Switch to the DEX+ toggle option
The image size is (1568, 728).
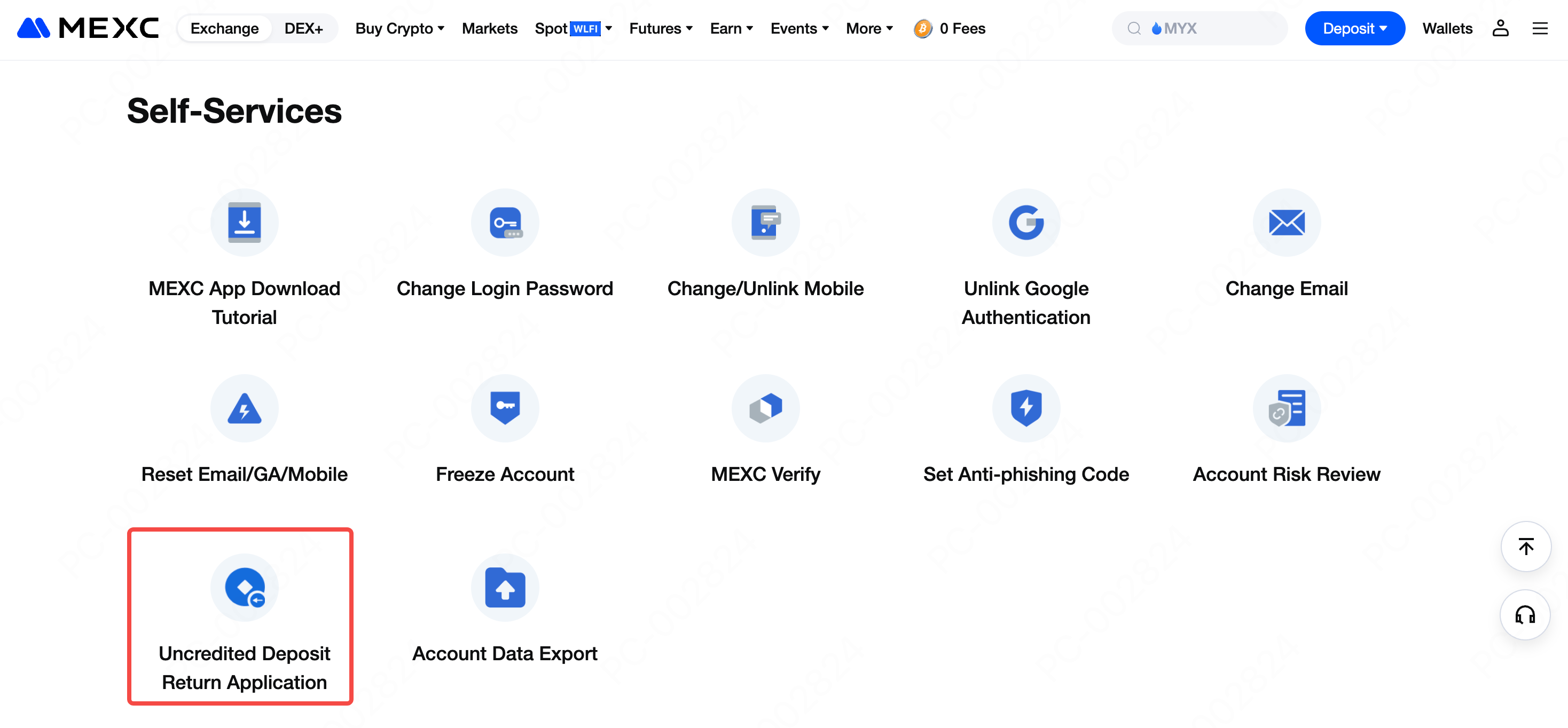click(x=303, y=29)
